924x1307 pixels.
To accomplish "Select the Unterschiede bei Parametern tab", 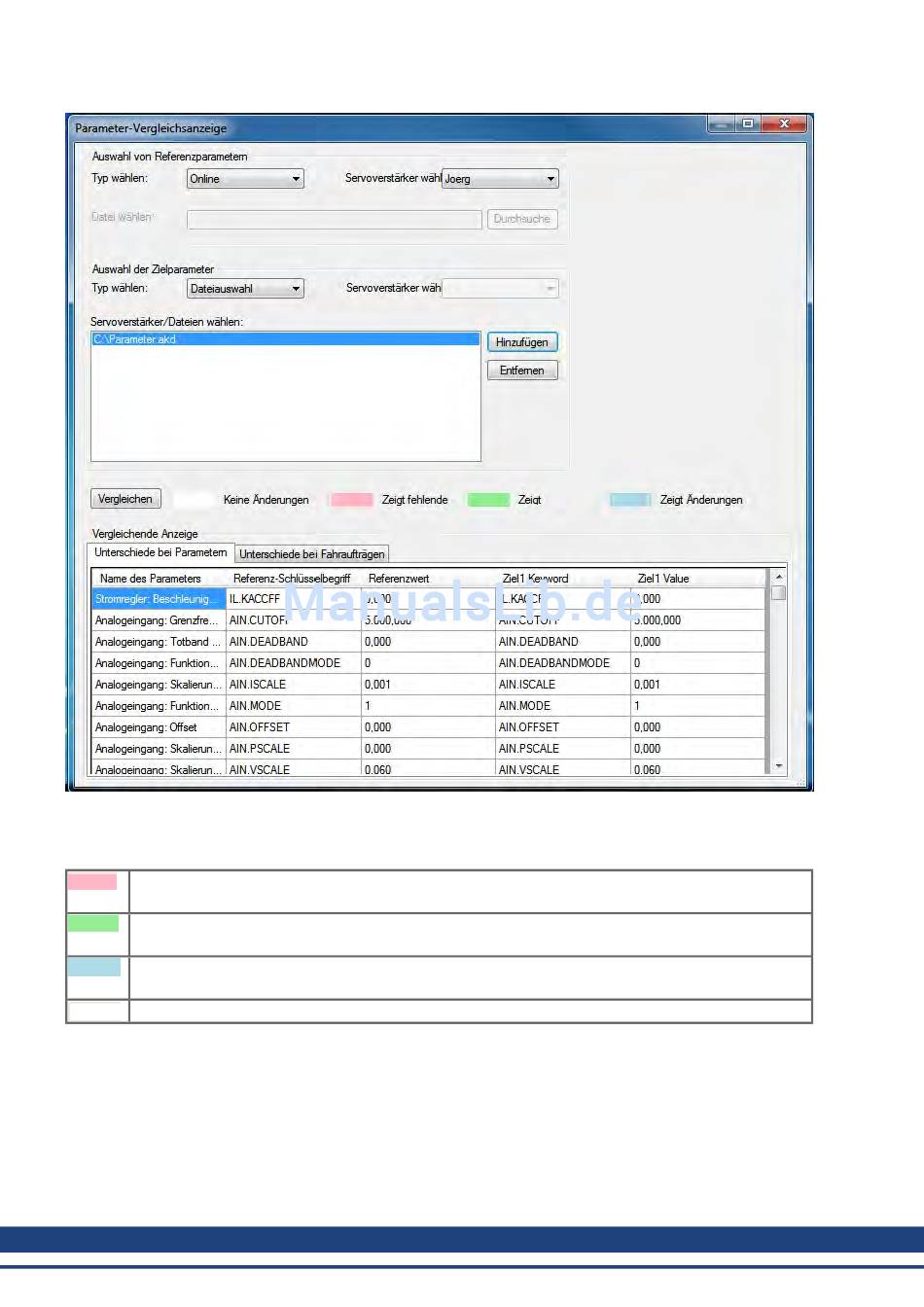I will [160, 552].
